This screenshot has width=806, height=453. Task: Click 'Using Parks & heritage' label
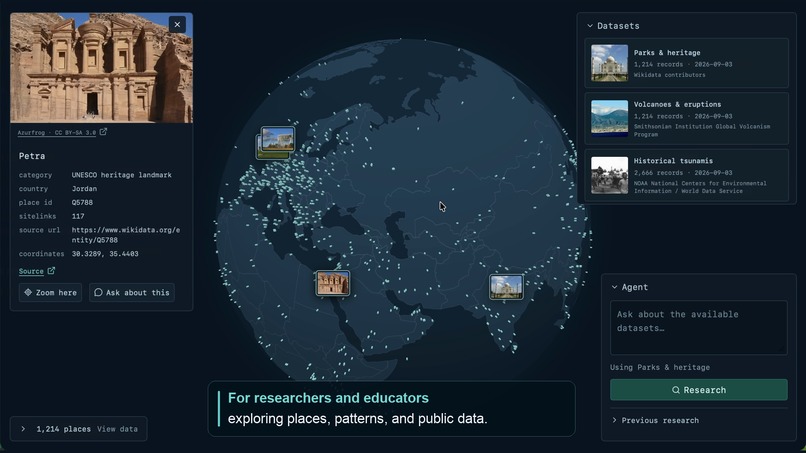[660, 367]
